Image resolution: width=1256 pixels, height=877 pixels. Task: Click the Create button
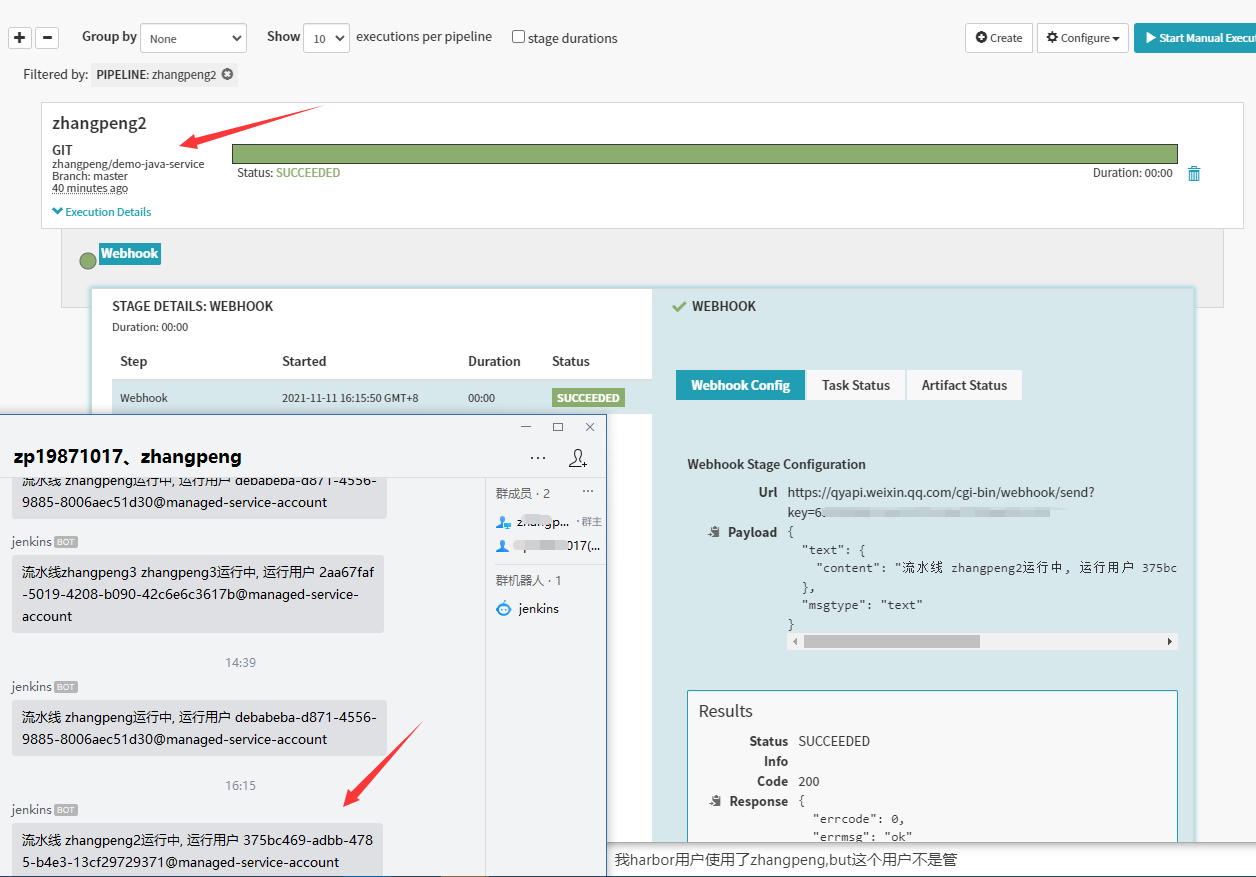[x=999, y=38]
